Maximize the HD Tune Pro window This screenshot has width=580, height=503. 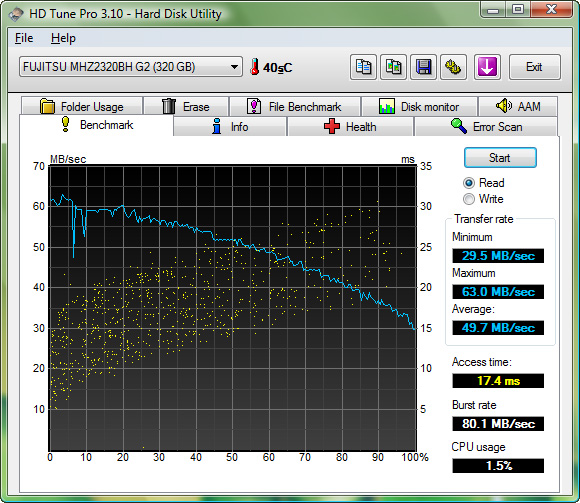[x=518, y=10]
